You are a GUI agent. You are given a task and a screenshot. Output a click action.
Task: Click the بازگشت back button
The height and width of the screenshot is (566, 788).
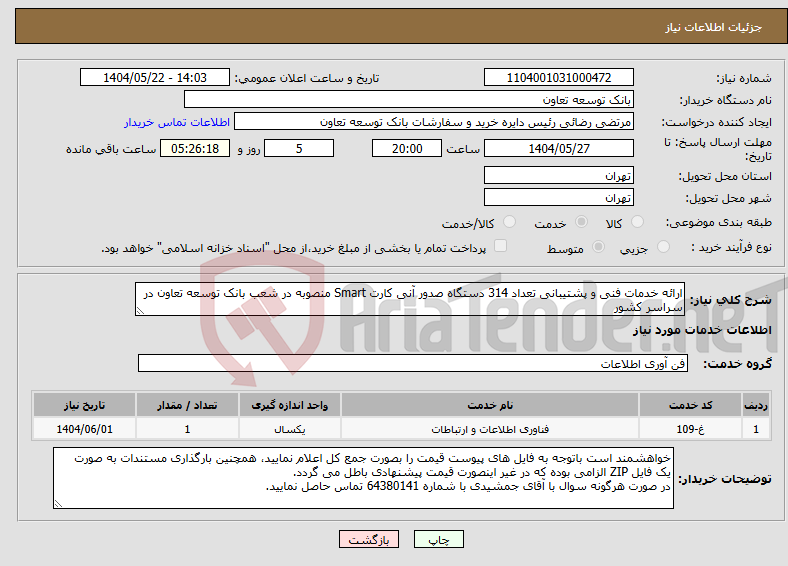[369, 539]
